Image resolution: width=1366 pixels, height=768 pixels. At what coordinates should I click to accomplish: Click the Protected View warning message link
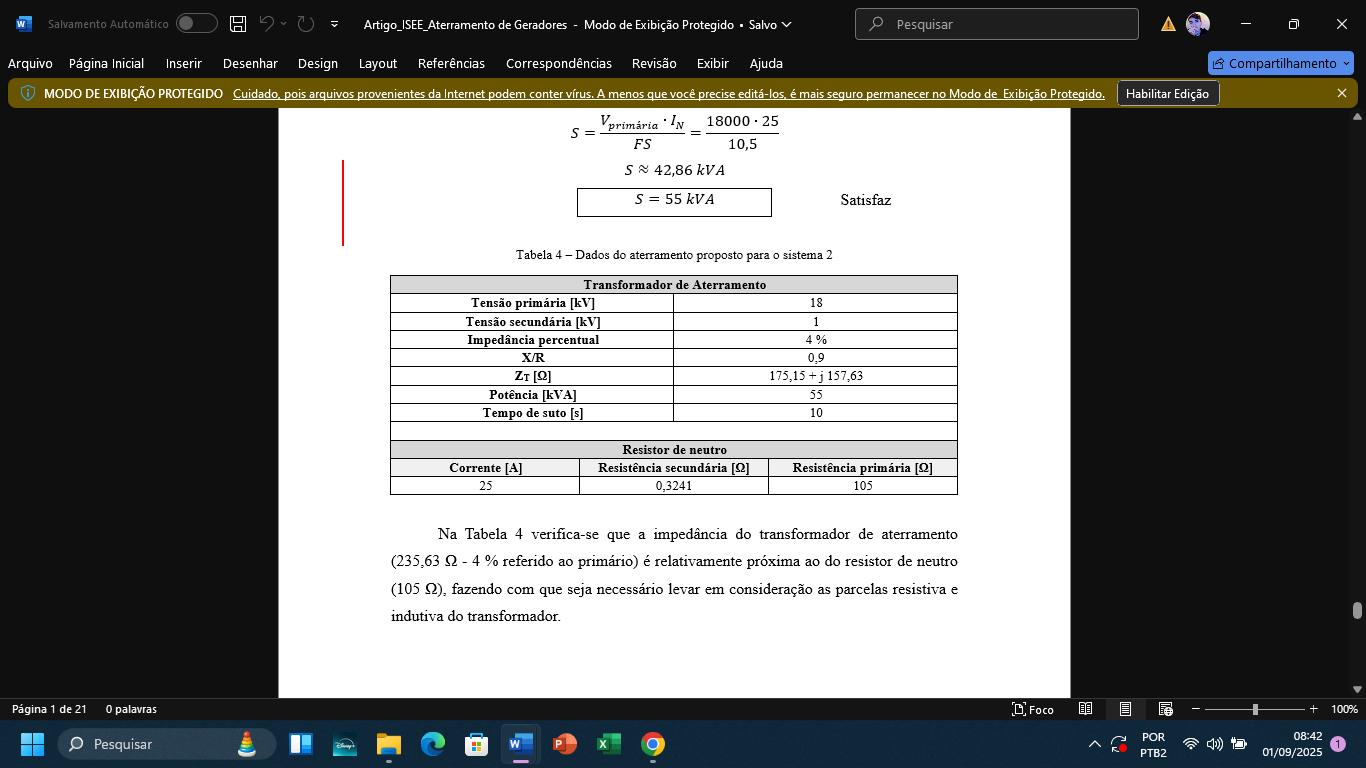coord(669,94)
